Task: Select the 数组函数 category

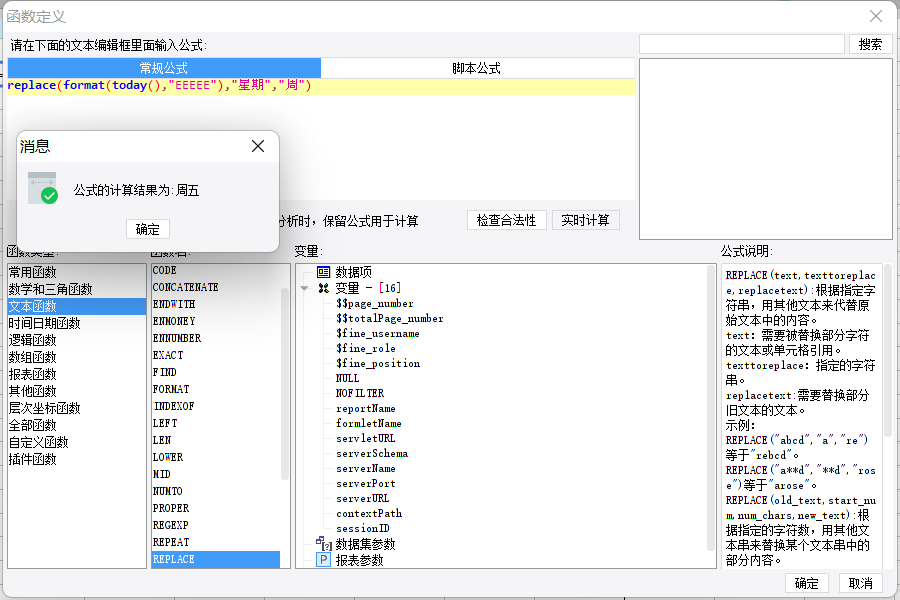Action: coord(77,357)
